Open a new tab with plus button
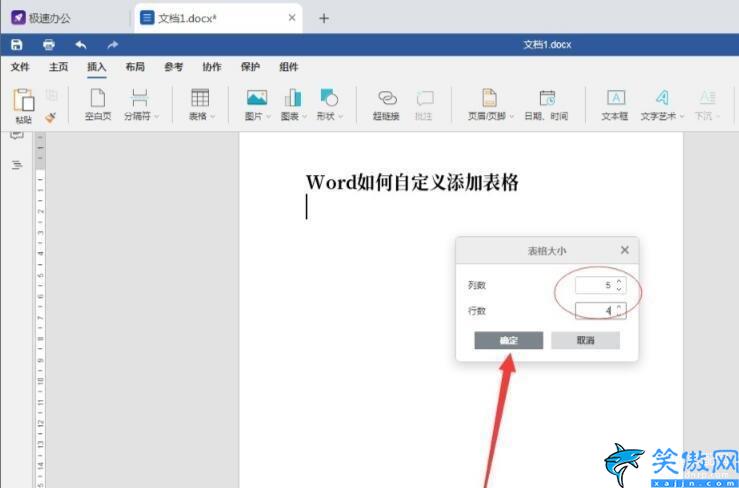The width and height of the screenshot is (739, 488). pyautogui.click(x=324, y=18)
